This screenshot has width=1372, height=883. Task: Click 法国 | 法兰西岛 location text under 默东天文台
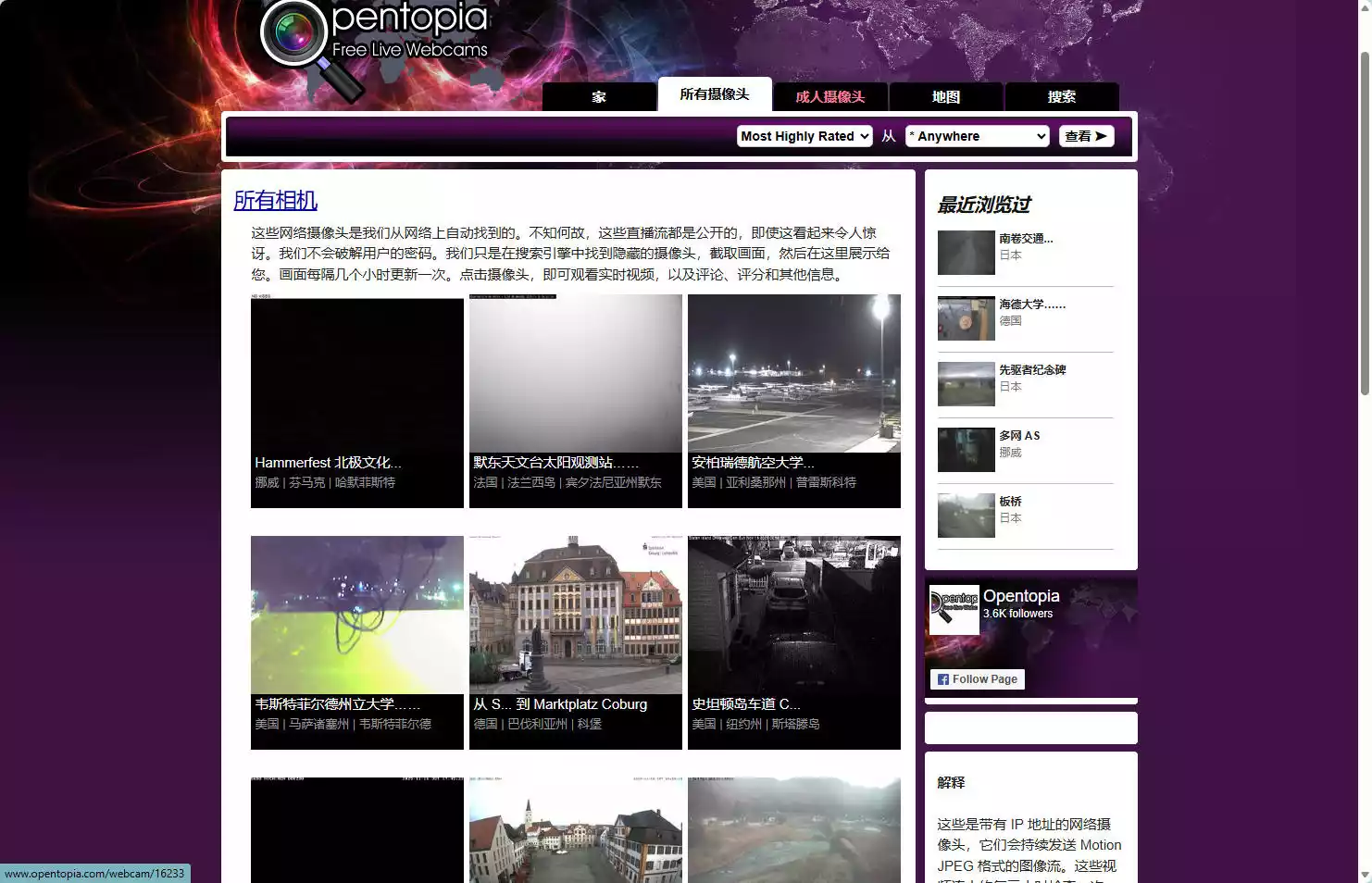pos(568,482)
